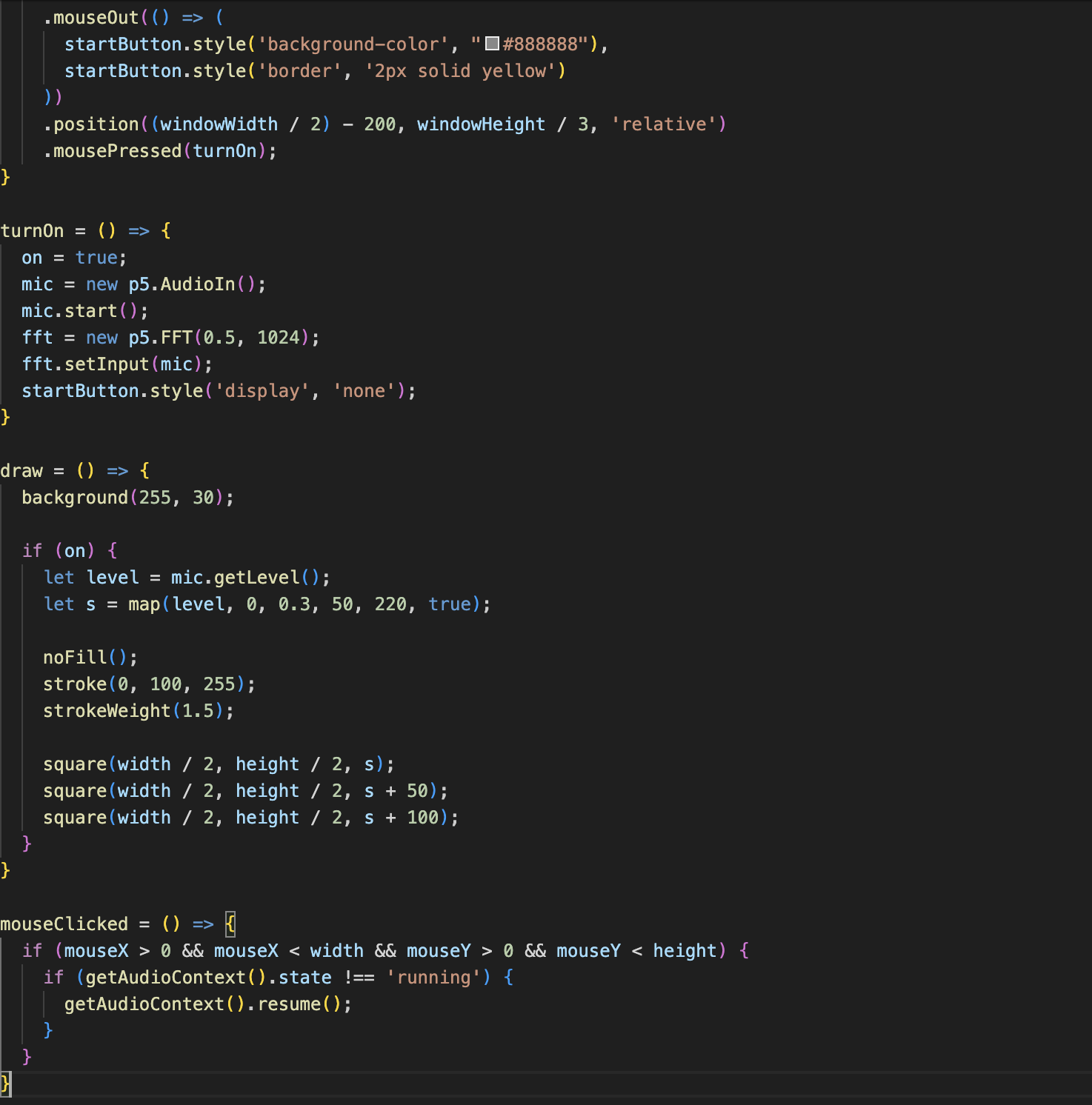The image size is (1092, 1105).
Task: Click the map function call
Action: click(x=144, y=604)
